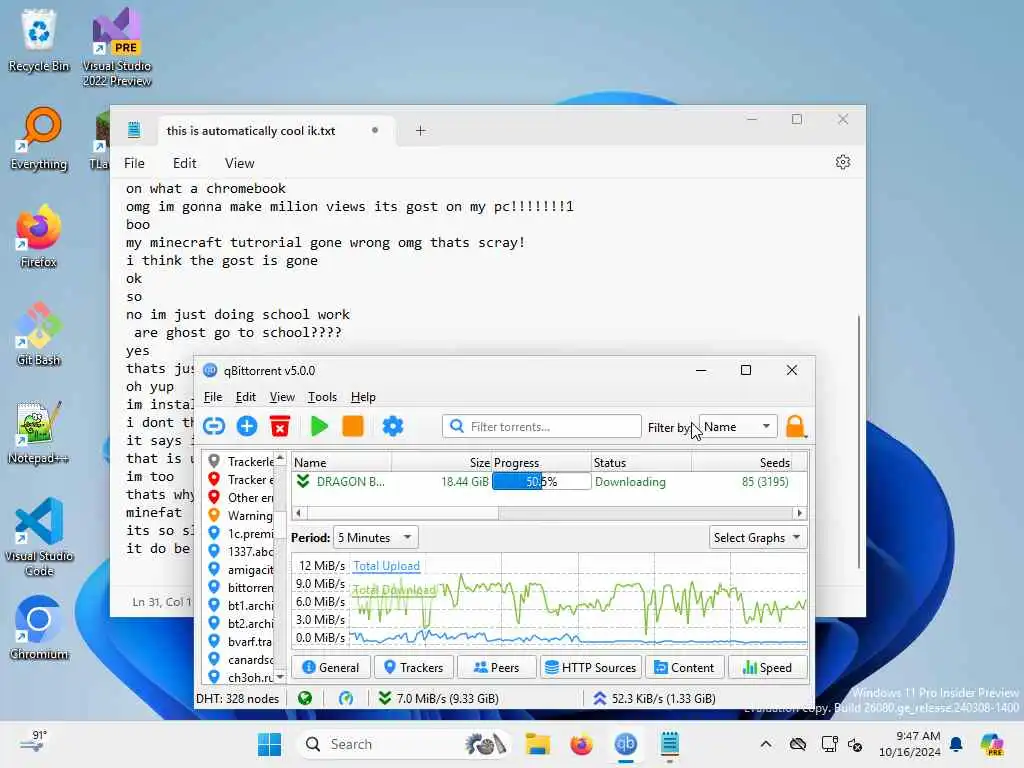The image size is (1024, 768).
Task: Select bvarf.tra tracker in sidebar
Action: pos(241,641)
